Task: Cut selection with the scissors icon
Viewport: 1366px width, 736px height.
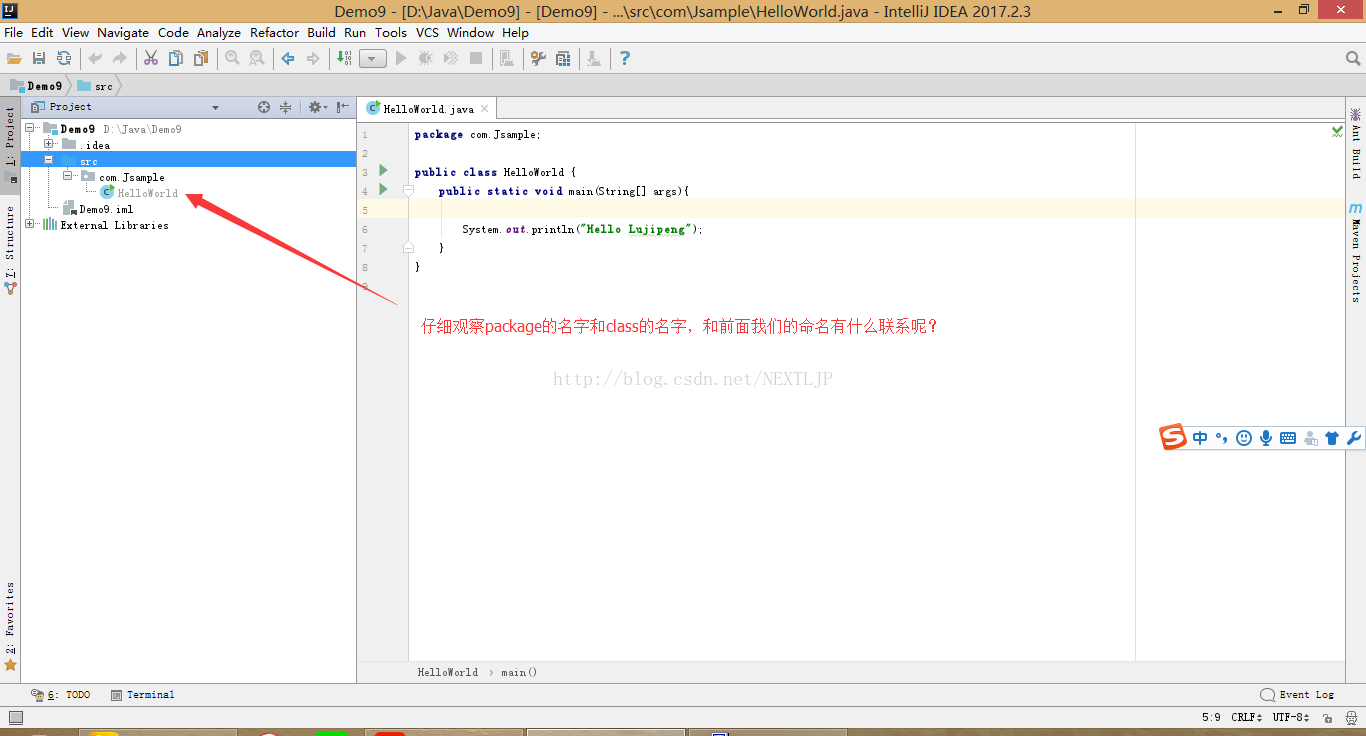Action: pyautogui.click(x=151, y=58)
